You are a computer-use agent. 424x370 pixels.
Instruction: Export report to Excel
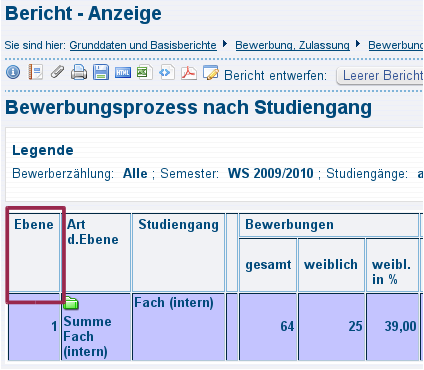click(145, 72)
